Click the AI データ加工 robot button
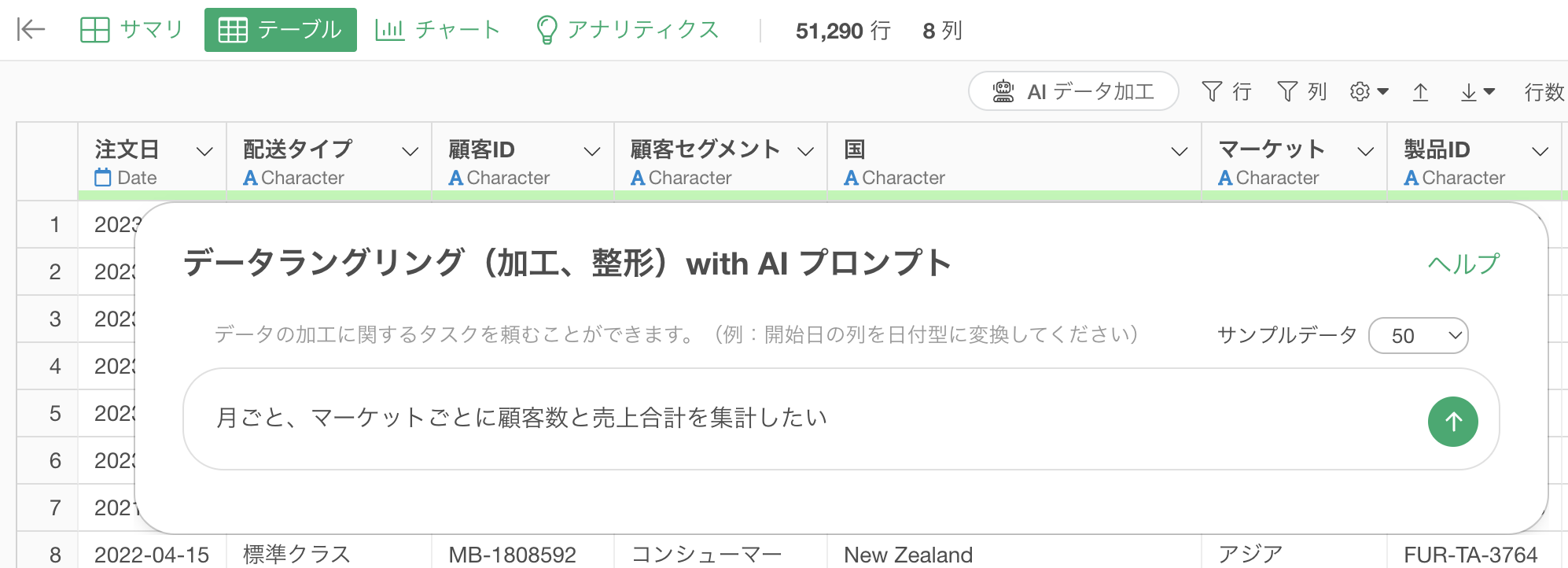 coord(1073,91)
